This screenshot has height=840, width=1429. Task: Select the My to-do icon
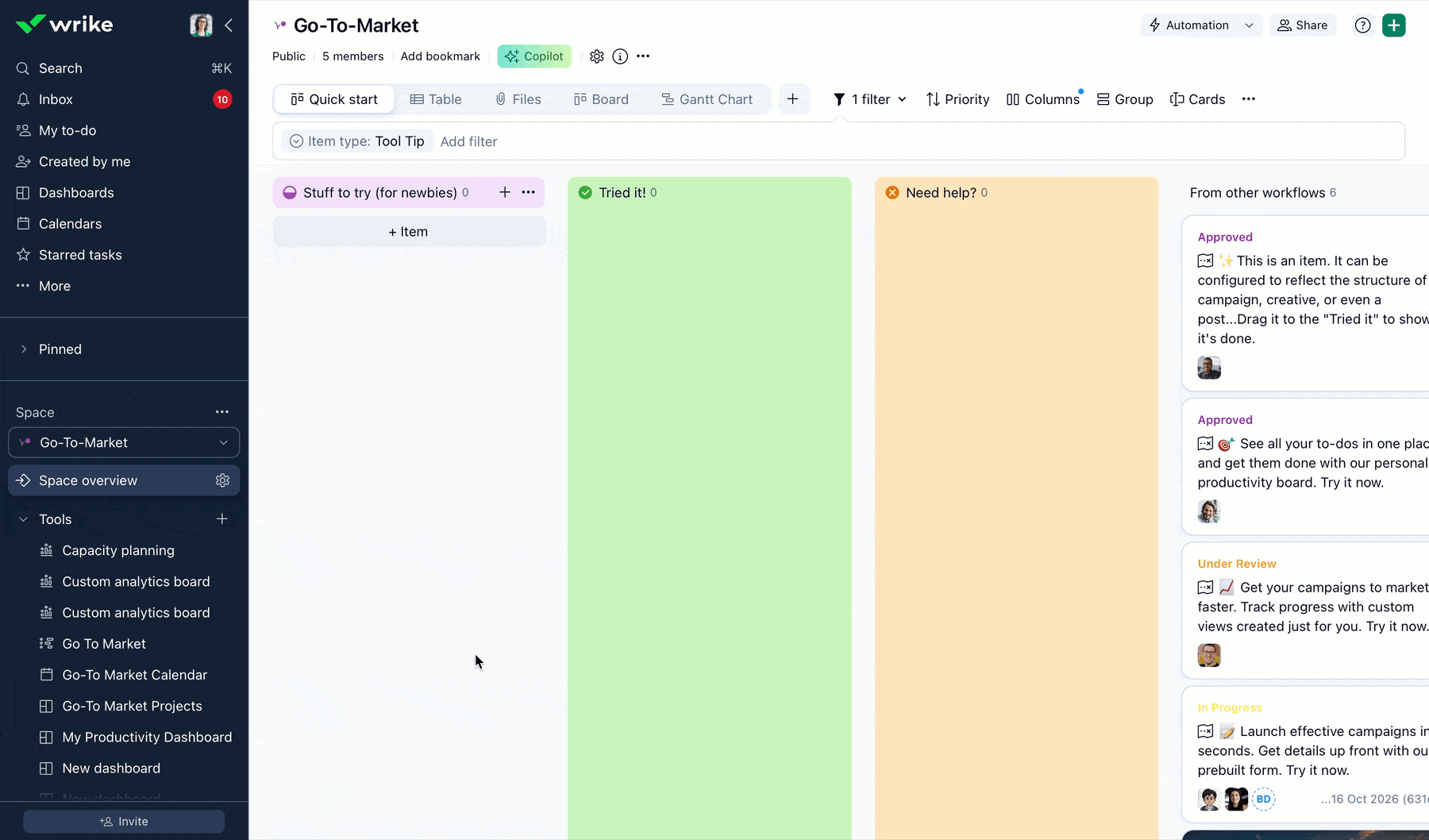coord(22,130)
